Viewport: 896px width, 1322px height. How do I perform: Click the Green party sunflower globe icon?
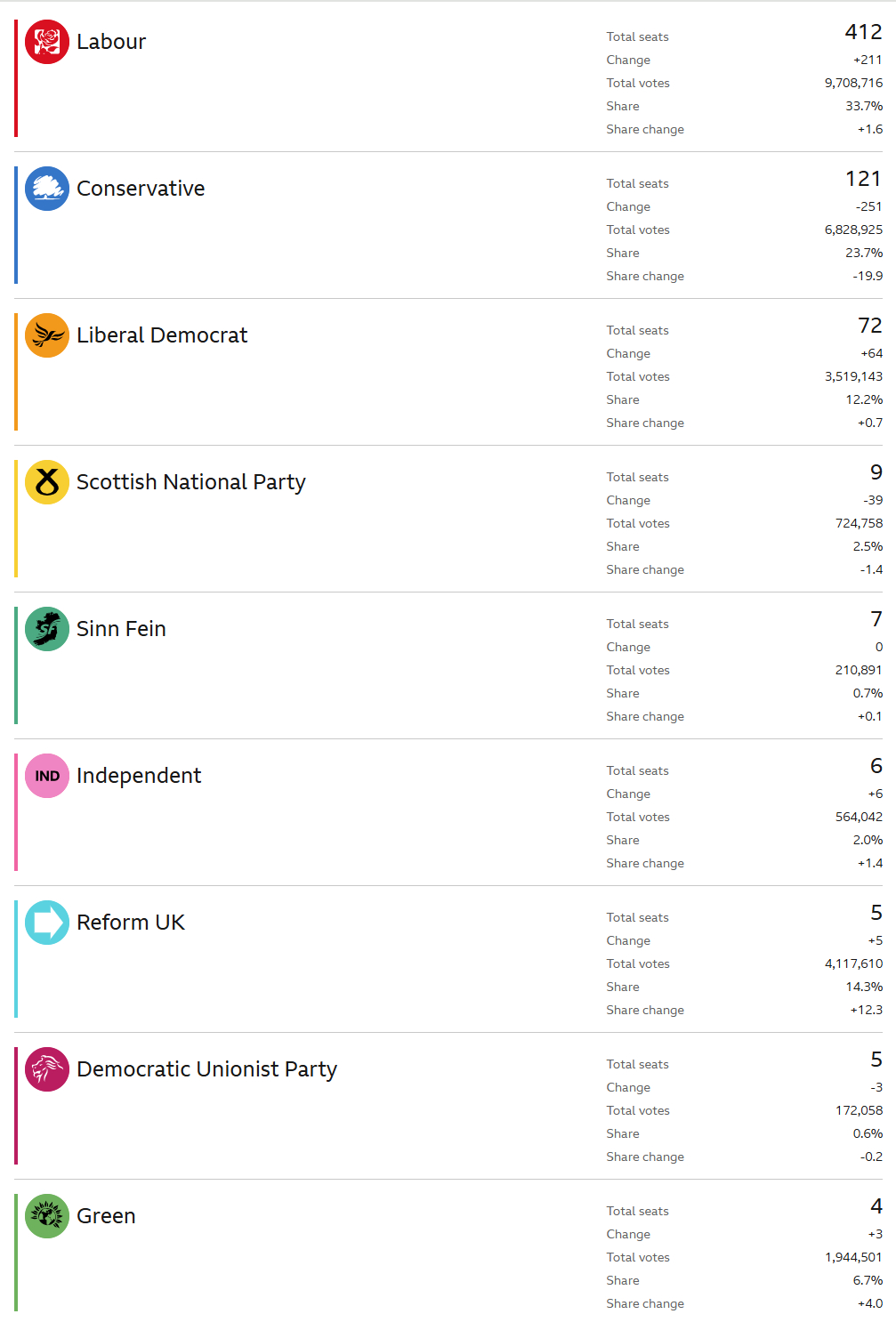[x=47, y=1216]
